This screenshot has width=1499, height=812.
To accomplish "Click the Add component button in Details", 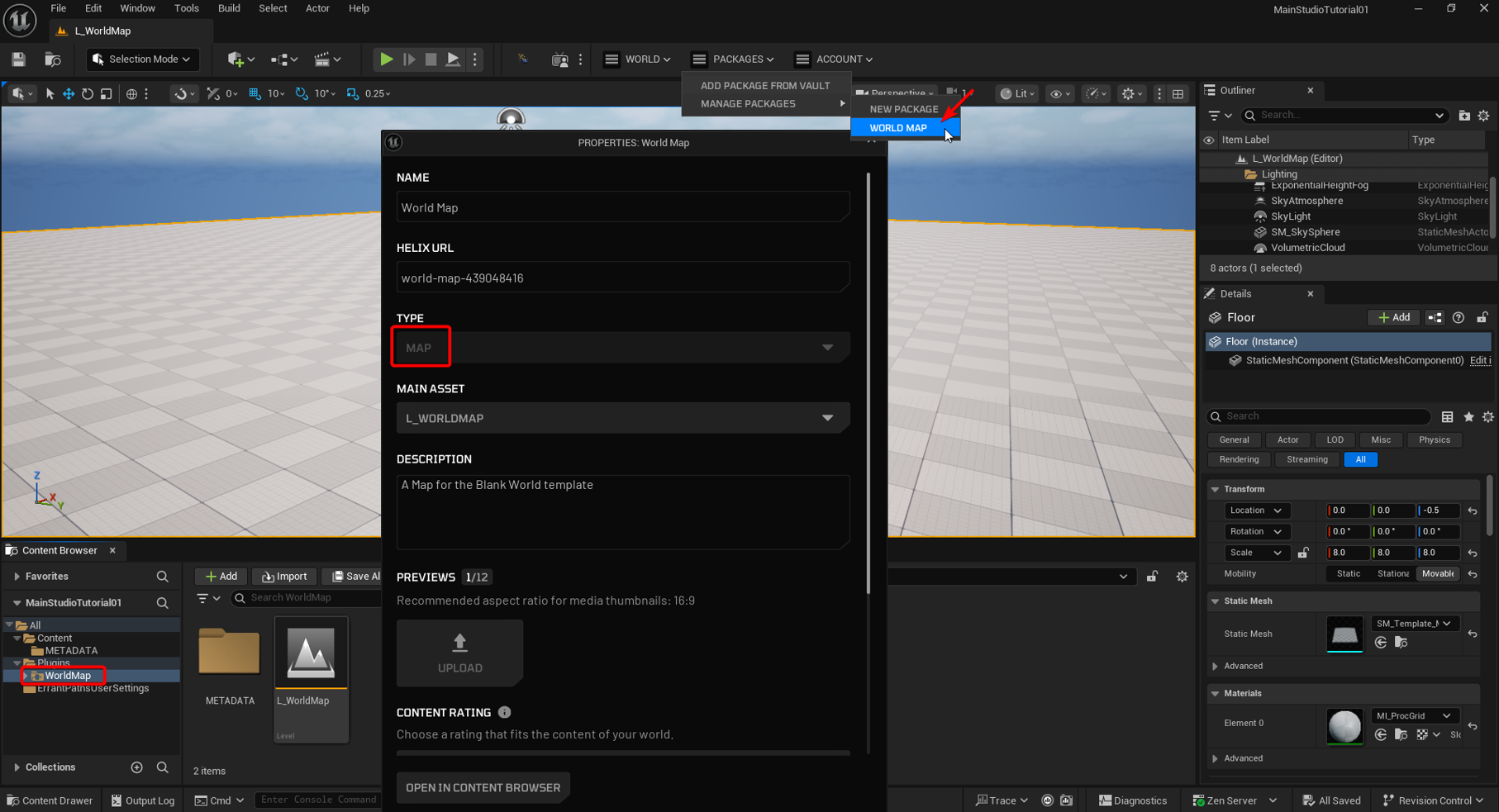I will coord(1393,317).
